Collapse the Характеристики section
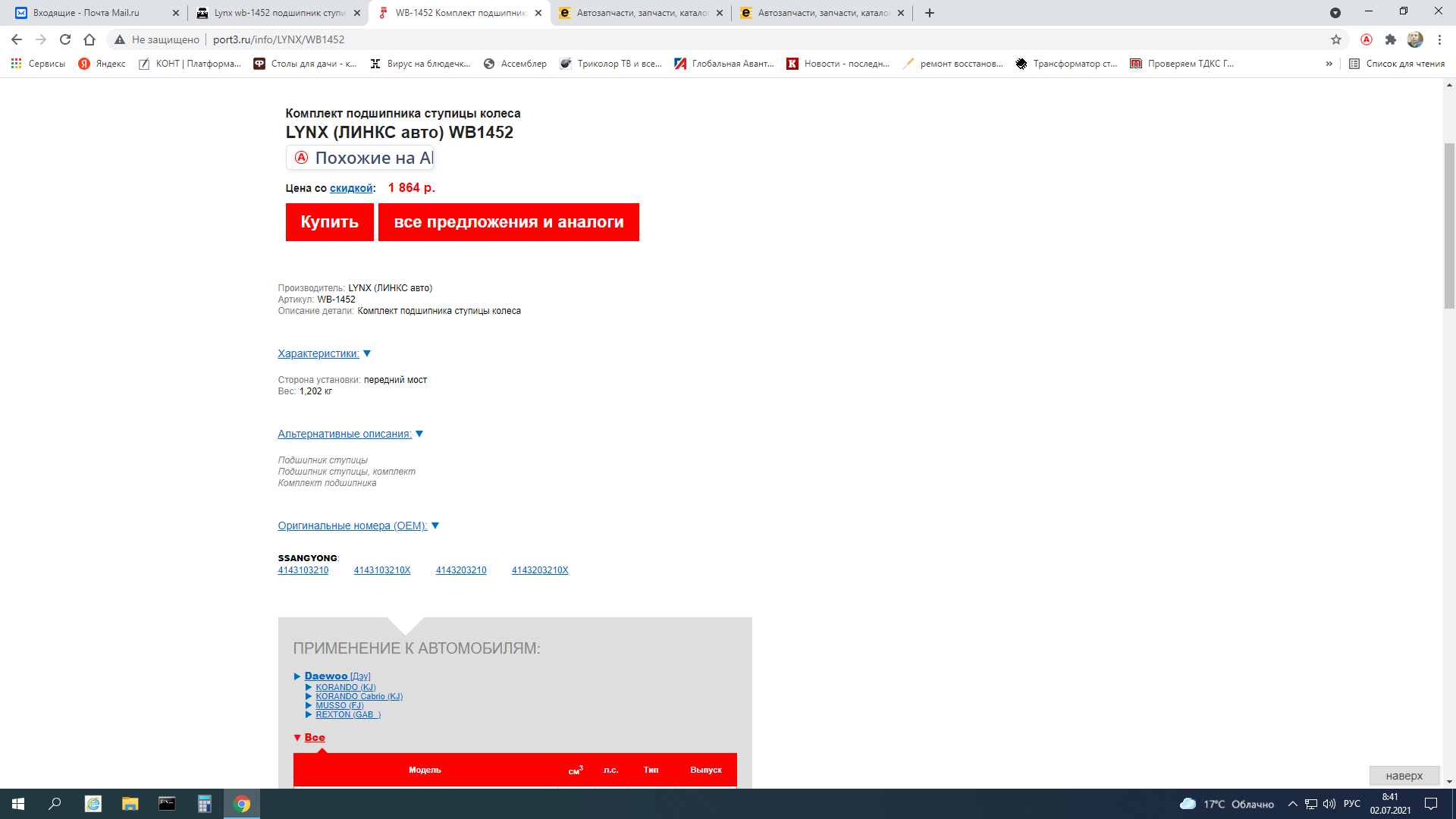Screen dimensions: 1456x819 pyautogui.click(x=324, y=353)
